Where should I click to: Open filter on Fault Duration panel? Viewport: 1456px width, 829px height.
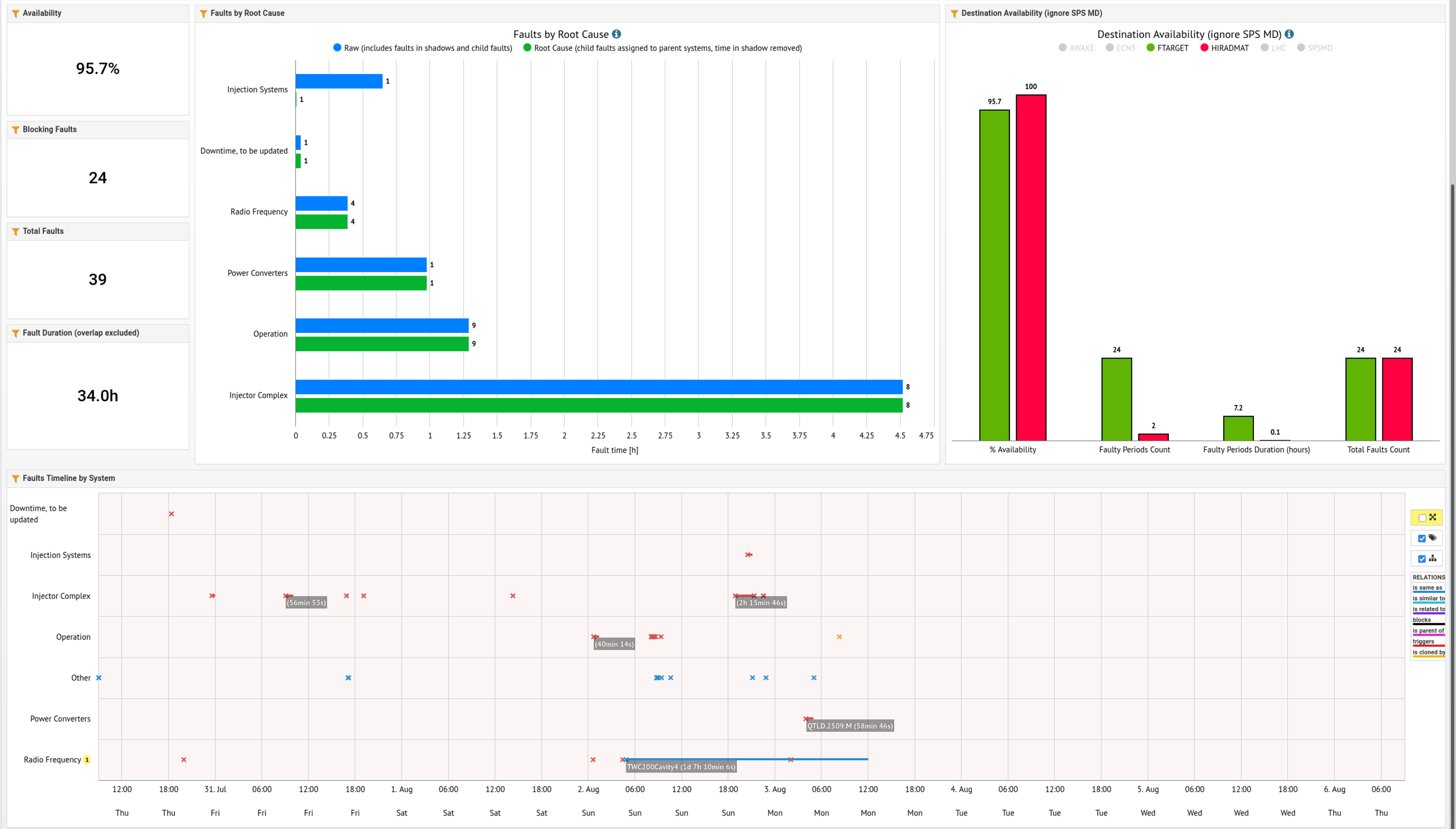coord(16,334)
